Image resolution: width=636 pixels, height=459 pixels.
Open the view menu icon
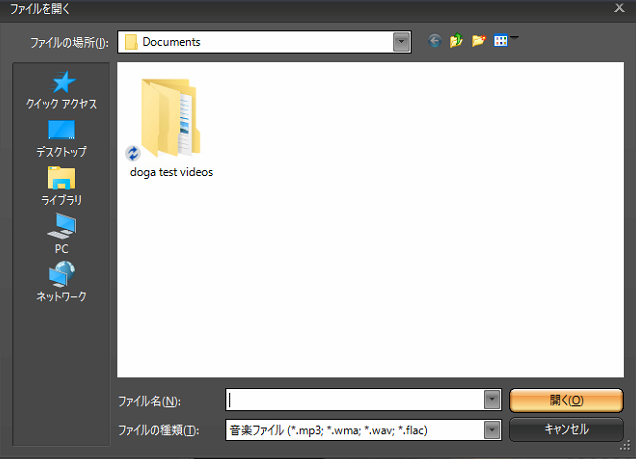coord(501,41)
